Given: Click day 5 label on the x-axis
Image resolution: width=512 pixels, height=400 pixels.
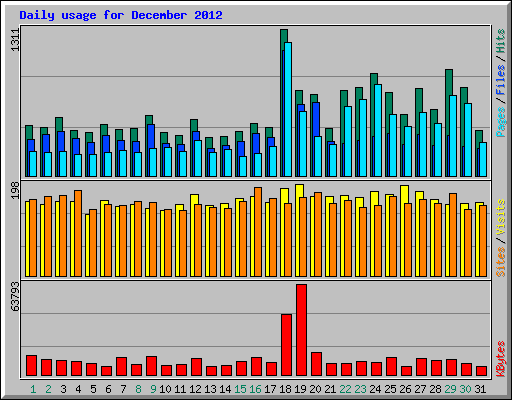Looking at the screenshot, I should click(x=93, y=389).
